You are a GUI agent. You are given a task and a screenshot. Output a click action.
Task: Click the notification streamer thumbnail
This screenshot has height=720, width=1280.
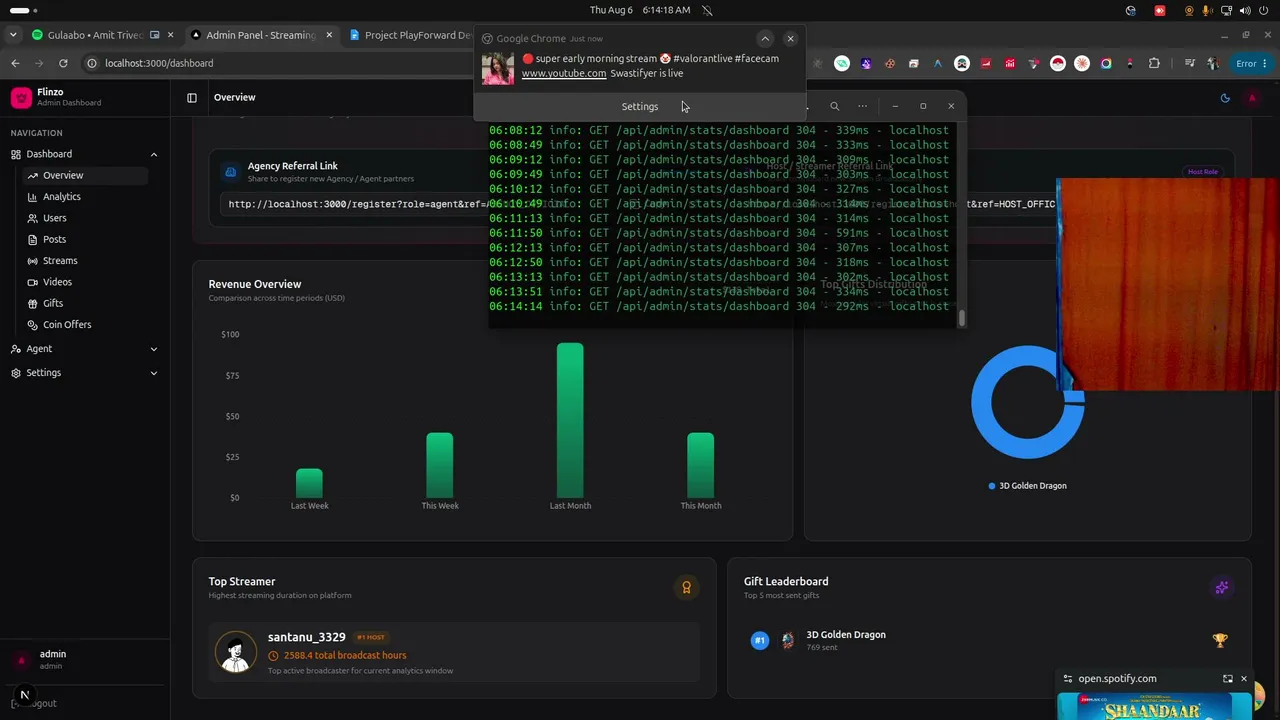pos(498,68)
